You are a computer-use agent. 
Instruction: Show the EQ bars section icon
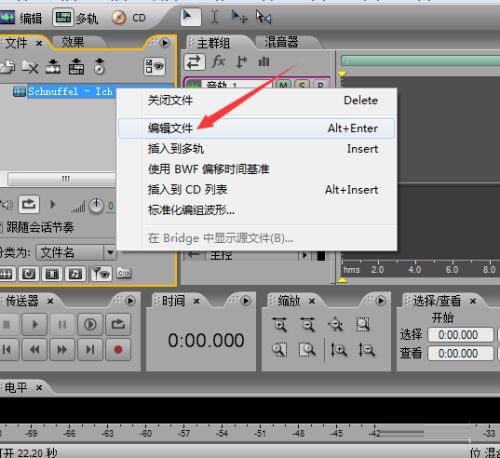tap(264, 62)
